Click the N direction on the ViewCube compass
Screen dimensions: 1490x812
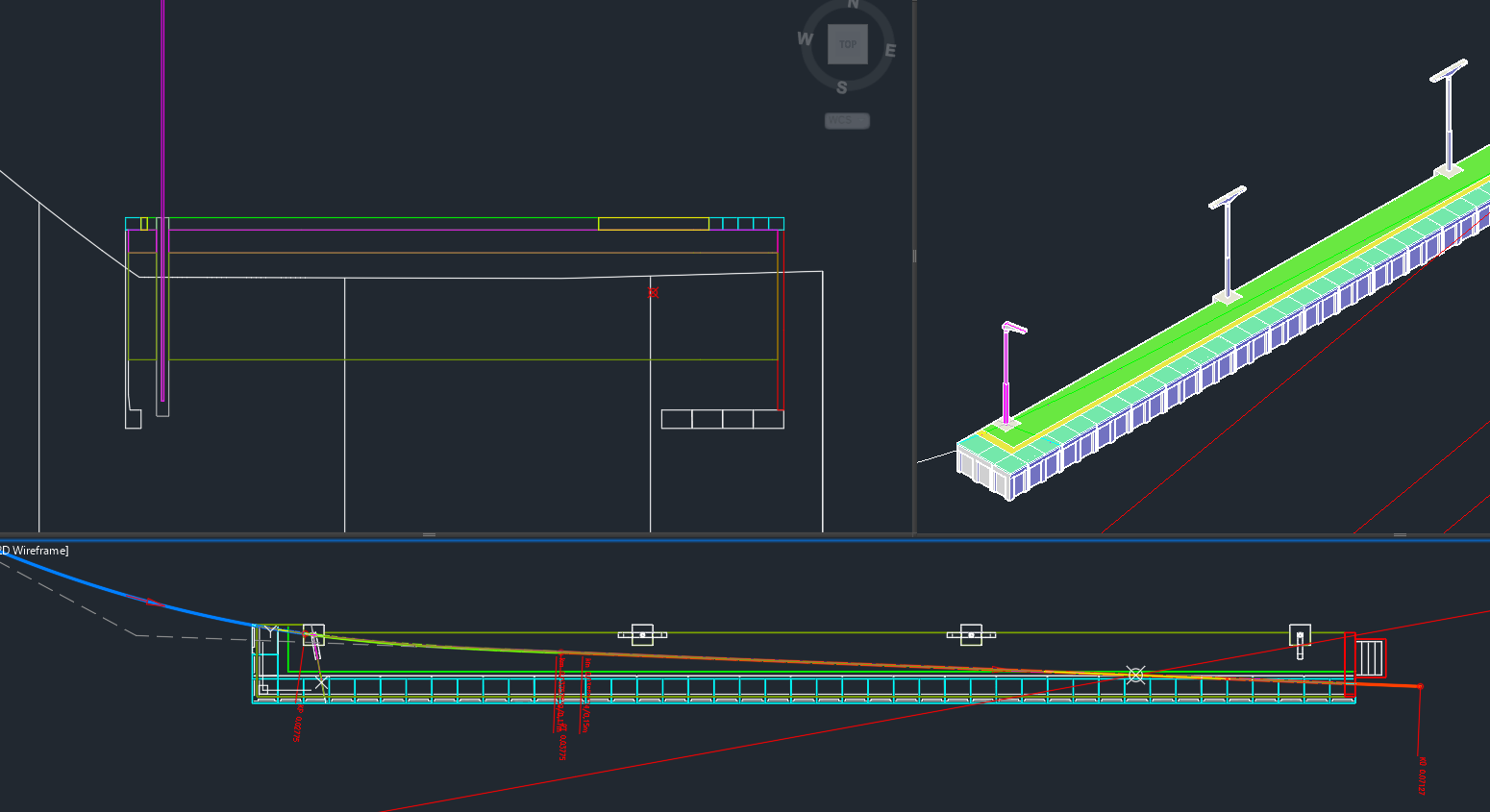pyautogui.click(x=853, y=5)
